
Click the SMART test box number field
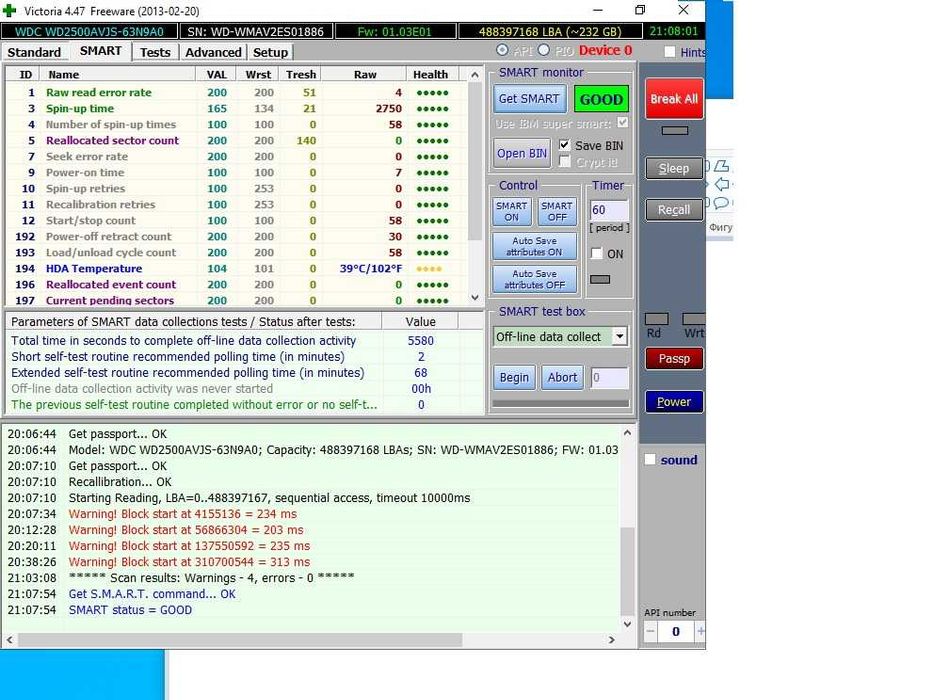(609, 378)
